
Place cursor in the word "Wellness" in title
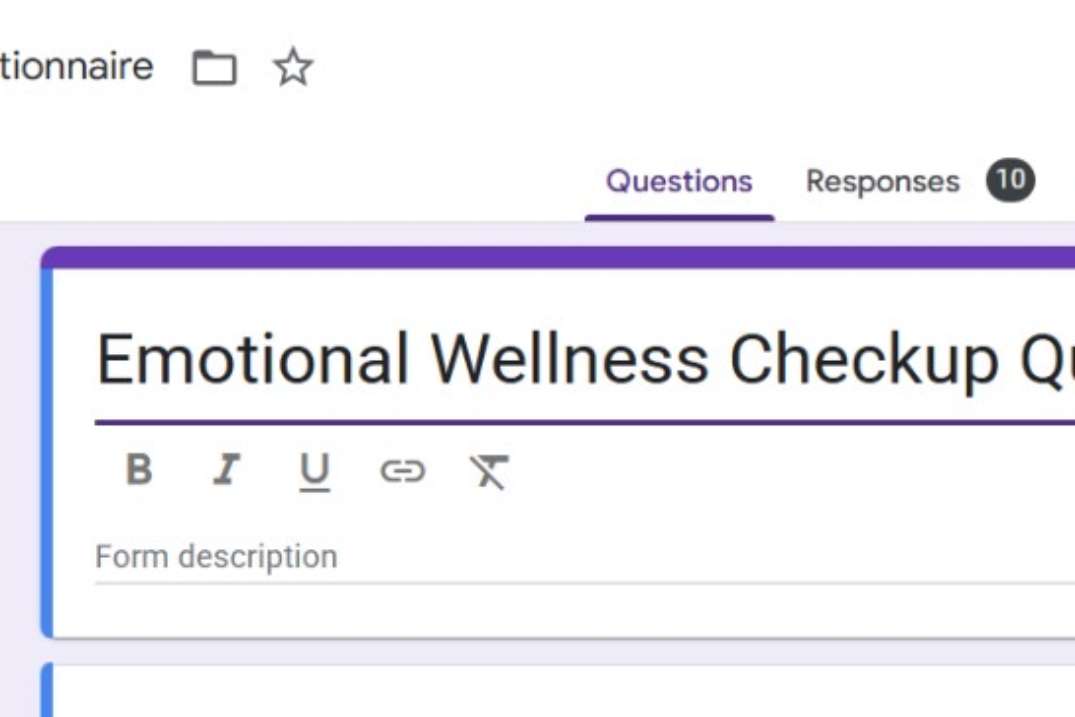(x=569, y=358)
